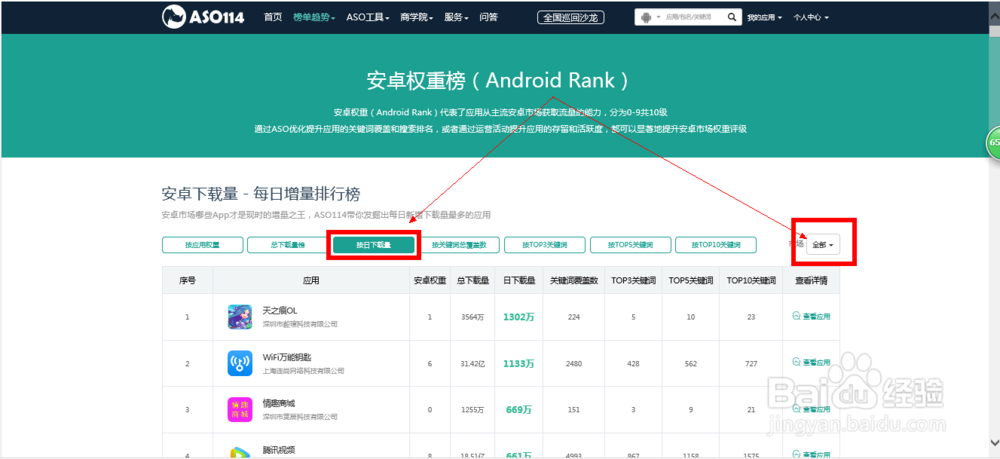Select the 按TOP10关键词 tab
1000x459 pixels.
tap(716, 245)
